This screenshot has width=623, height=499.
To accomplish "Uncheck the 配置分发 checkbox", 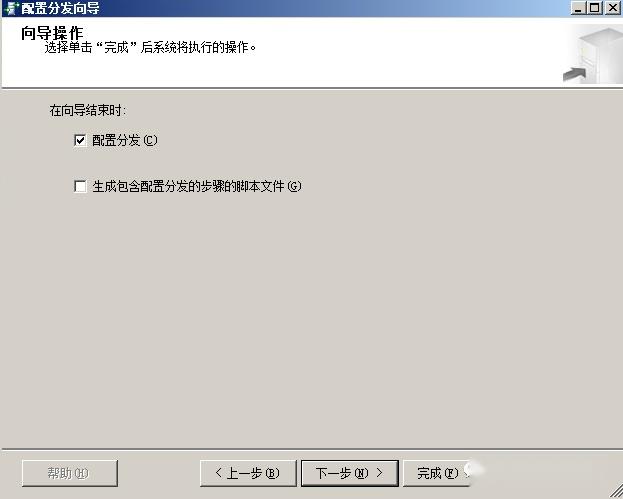I will click(80, 140).
